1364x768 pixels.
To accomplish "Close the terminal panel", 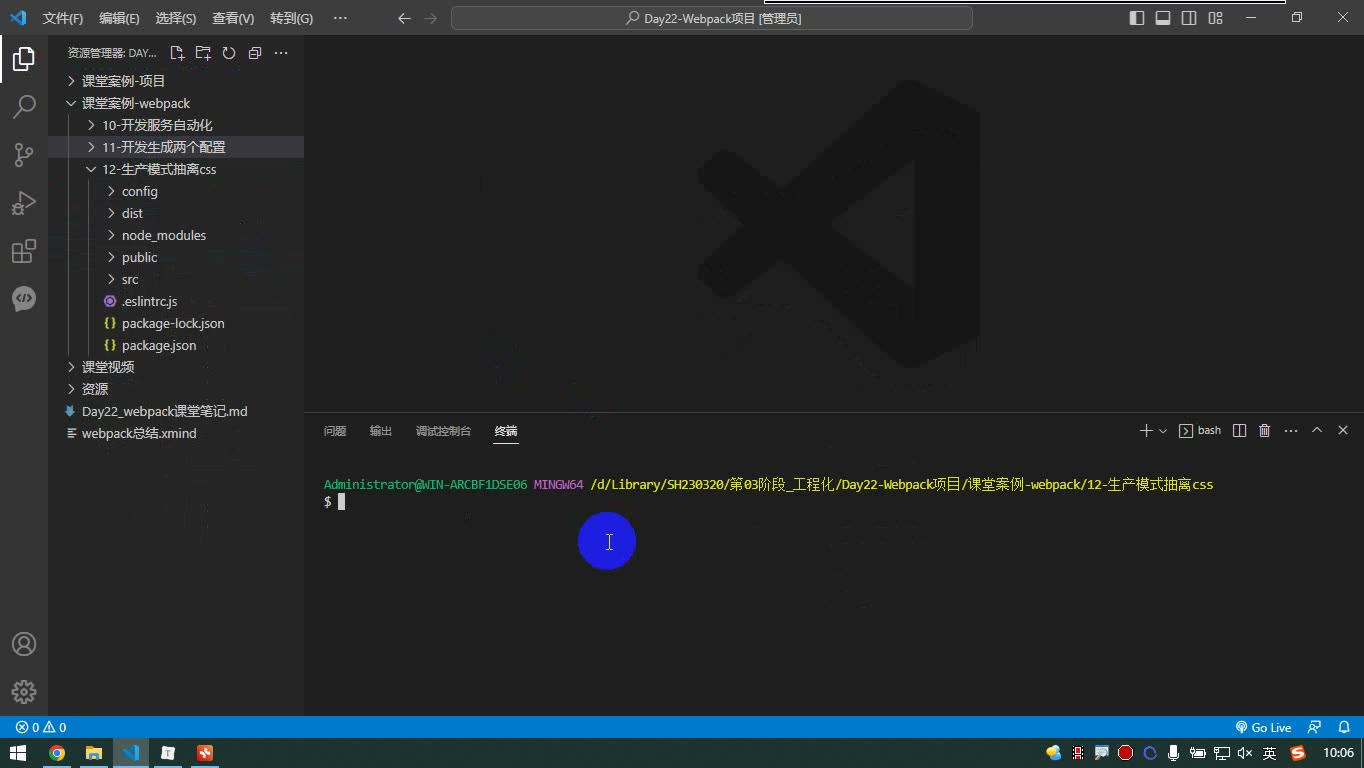I will tap(1343, 431).
